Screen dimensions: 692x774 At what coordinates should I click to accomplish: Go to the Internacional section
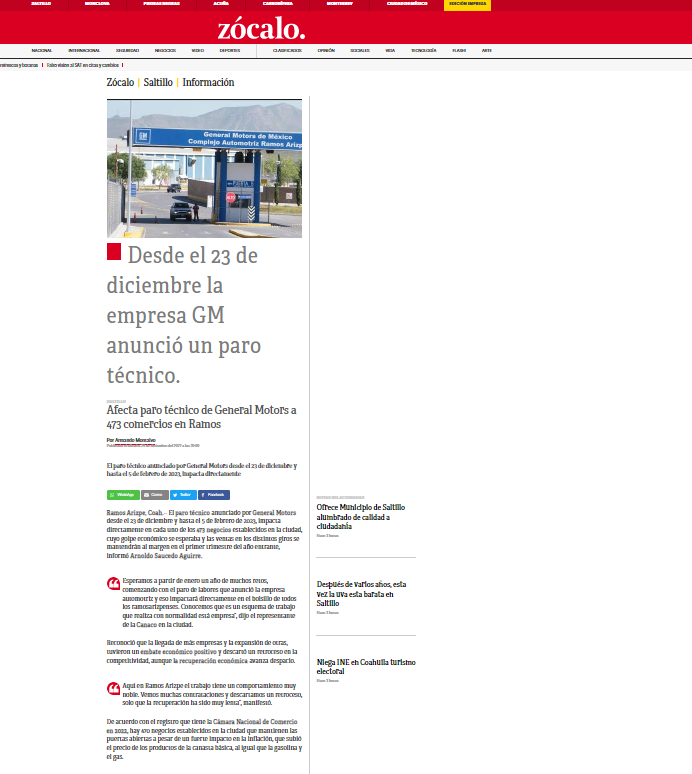click(x=84, y=50)
